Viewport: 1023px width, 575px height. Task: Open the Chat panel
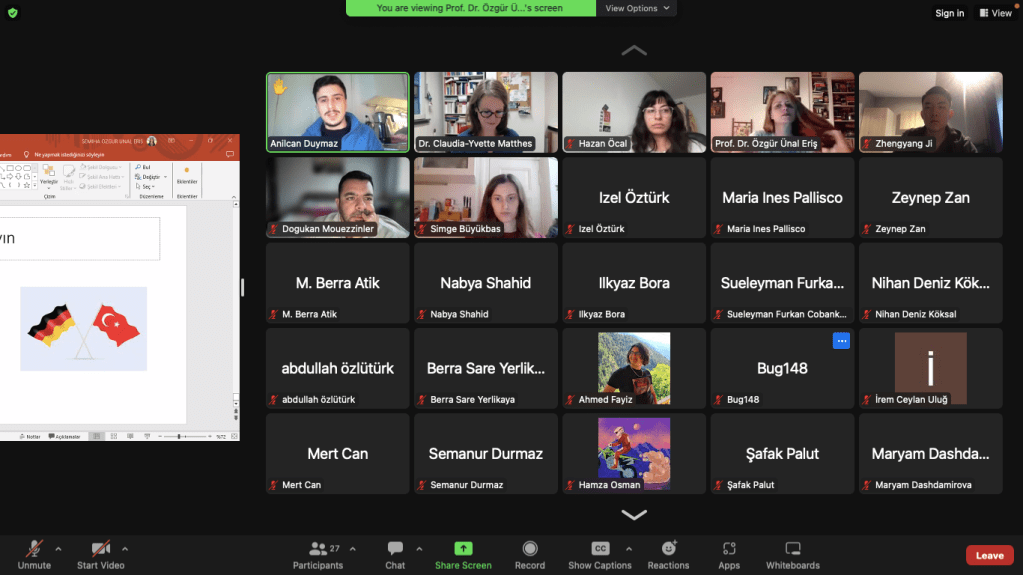(395, 549)
